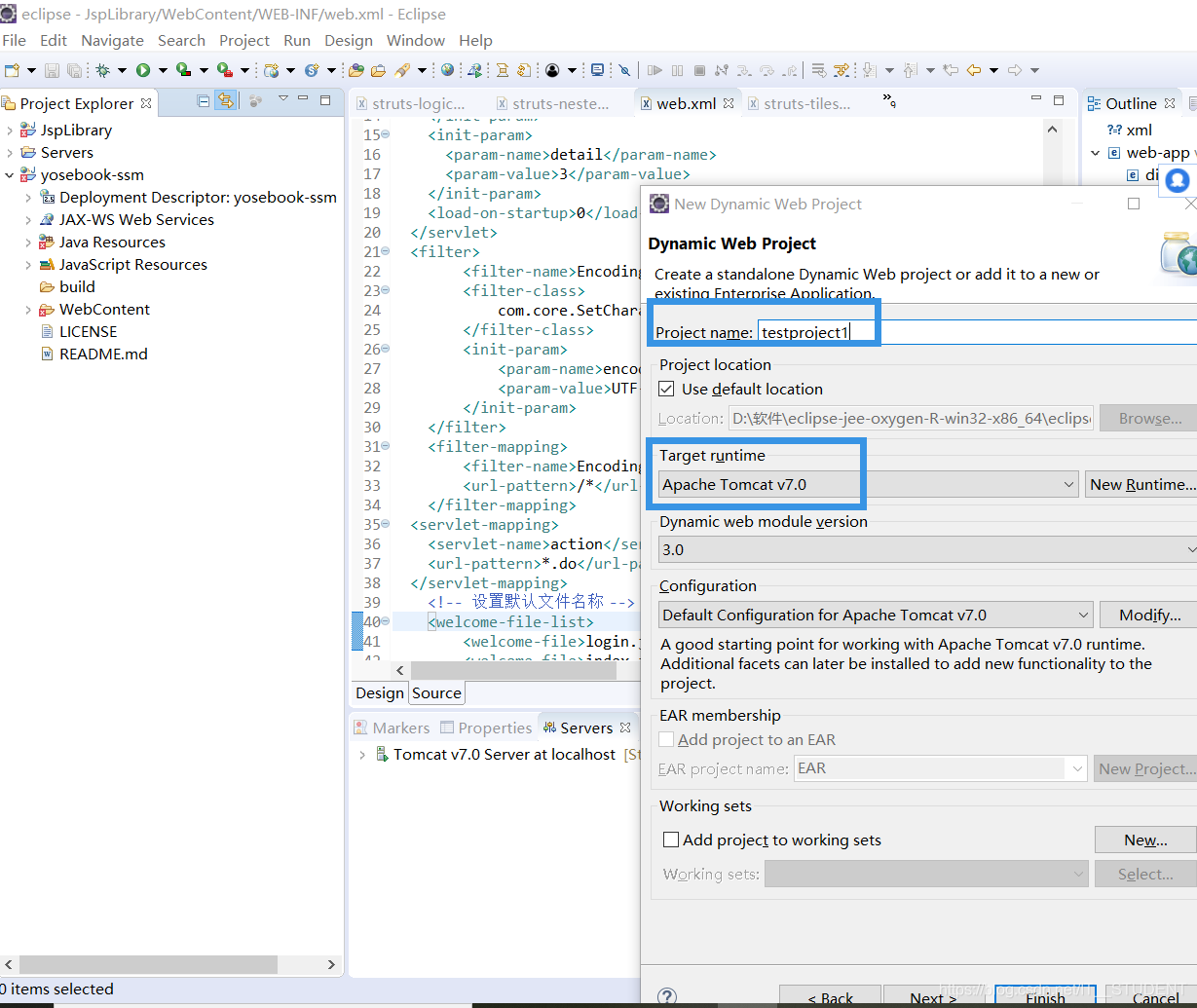1197x1008 pixels.
Task: Expand the WebContent folder
Action: click(28, 310)
